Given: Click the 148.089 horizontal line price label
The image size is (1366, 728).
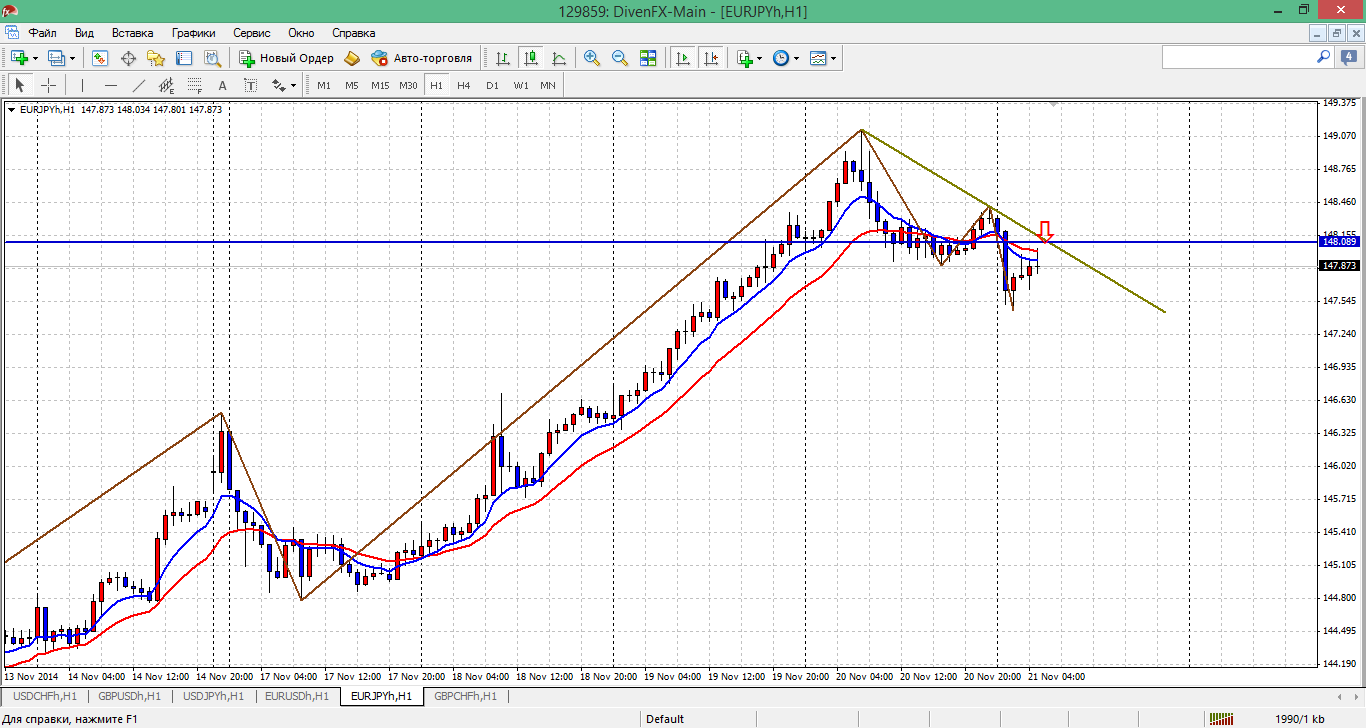Looking at the screenshot, I should [x=1339, y=242].
